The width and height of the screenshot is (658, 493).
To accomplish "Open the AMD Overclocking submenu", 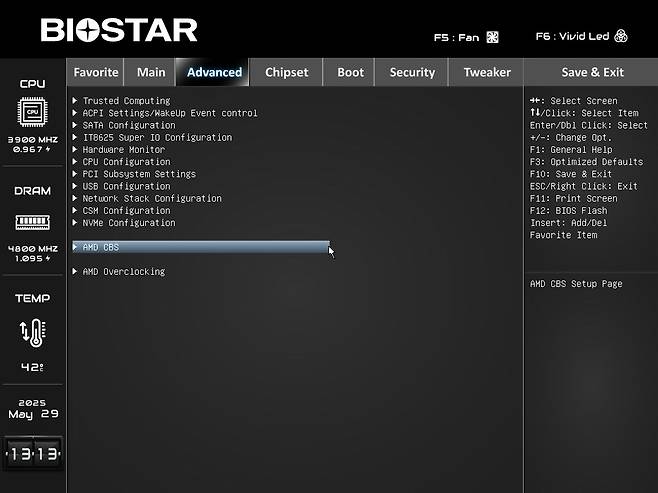I will click(124, 271).
